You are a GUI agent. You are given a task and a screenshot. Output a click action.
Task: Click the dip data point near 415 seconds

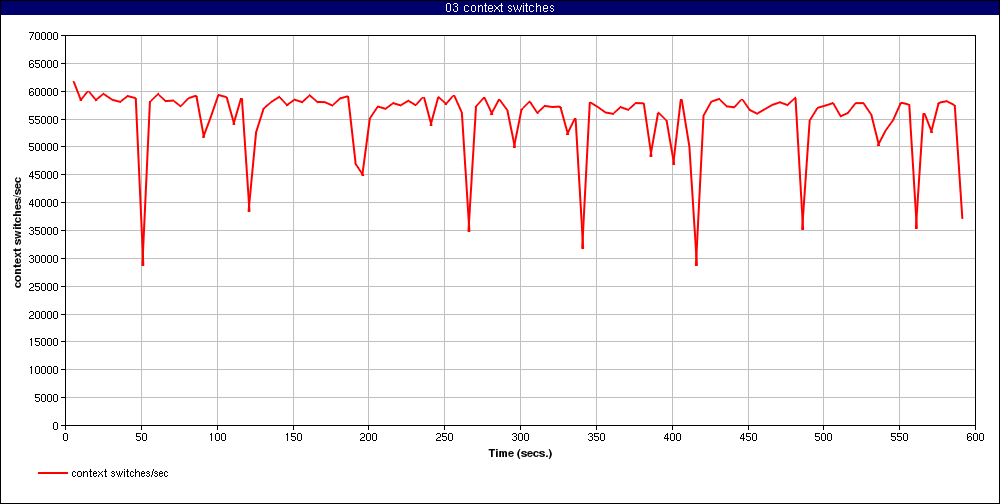(696, 264)
